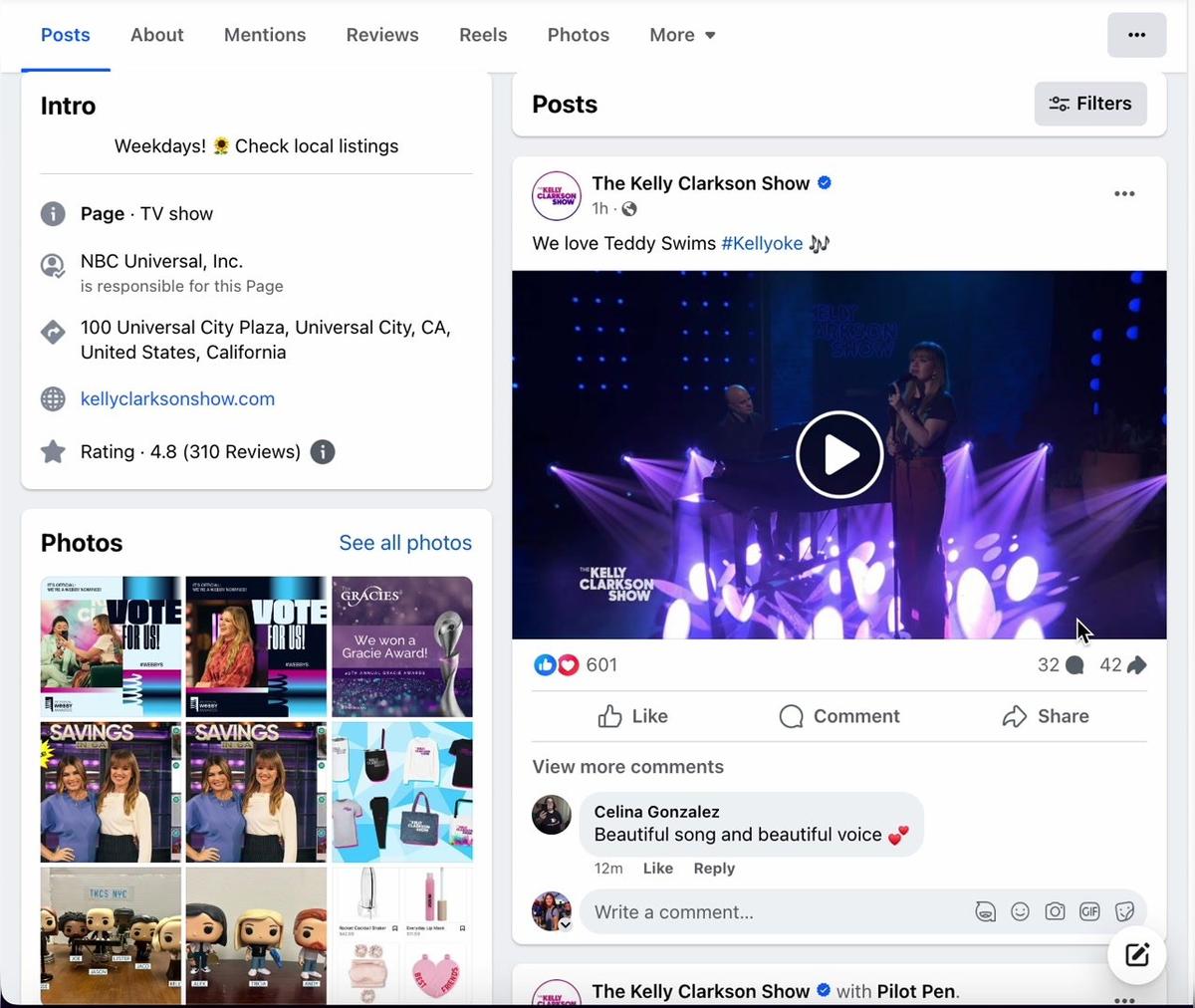Click the rating info icon
This screenshot has height=1008, width=1195.
(x=323, y=452)
